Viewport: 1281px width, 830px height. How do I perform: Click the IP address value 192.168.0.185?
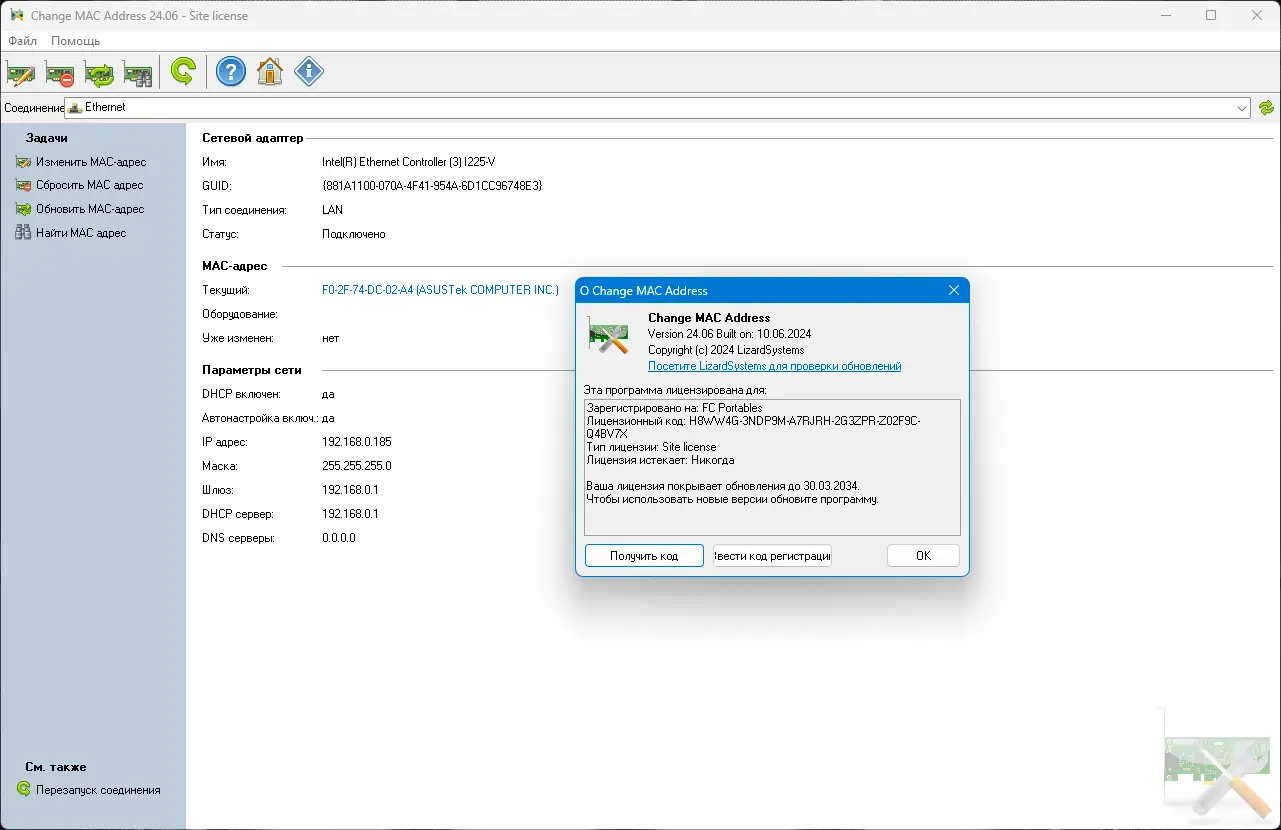(x=357, y=442)
